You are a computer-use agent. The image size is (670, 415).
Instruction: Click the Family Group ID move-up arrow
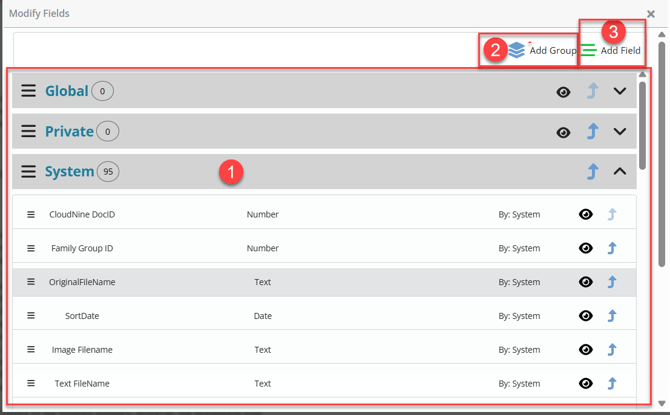pos(612,248)
